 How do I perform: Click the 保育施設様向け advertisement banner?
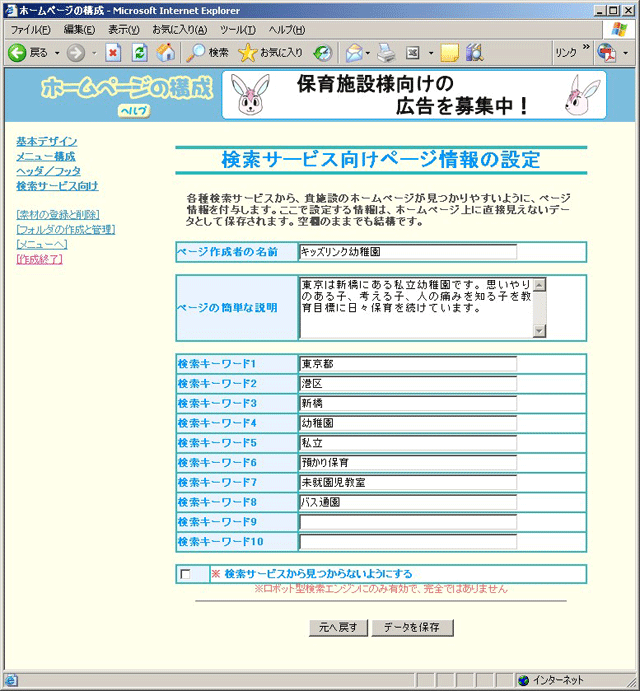[414, 95]
